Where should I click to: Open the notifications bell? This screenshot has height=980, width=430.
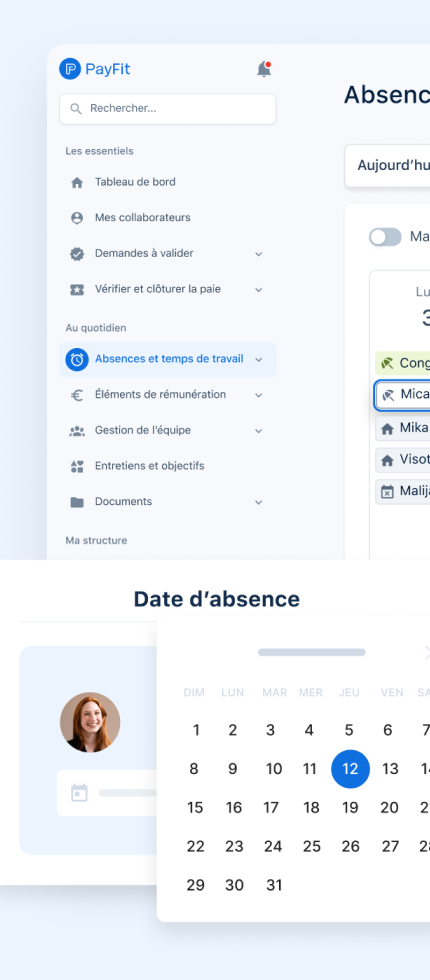264,69
